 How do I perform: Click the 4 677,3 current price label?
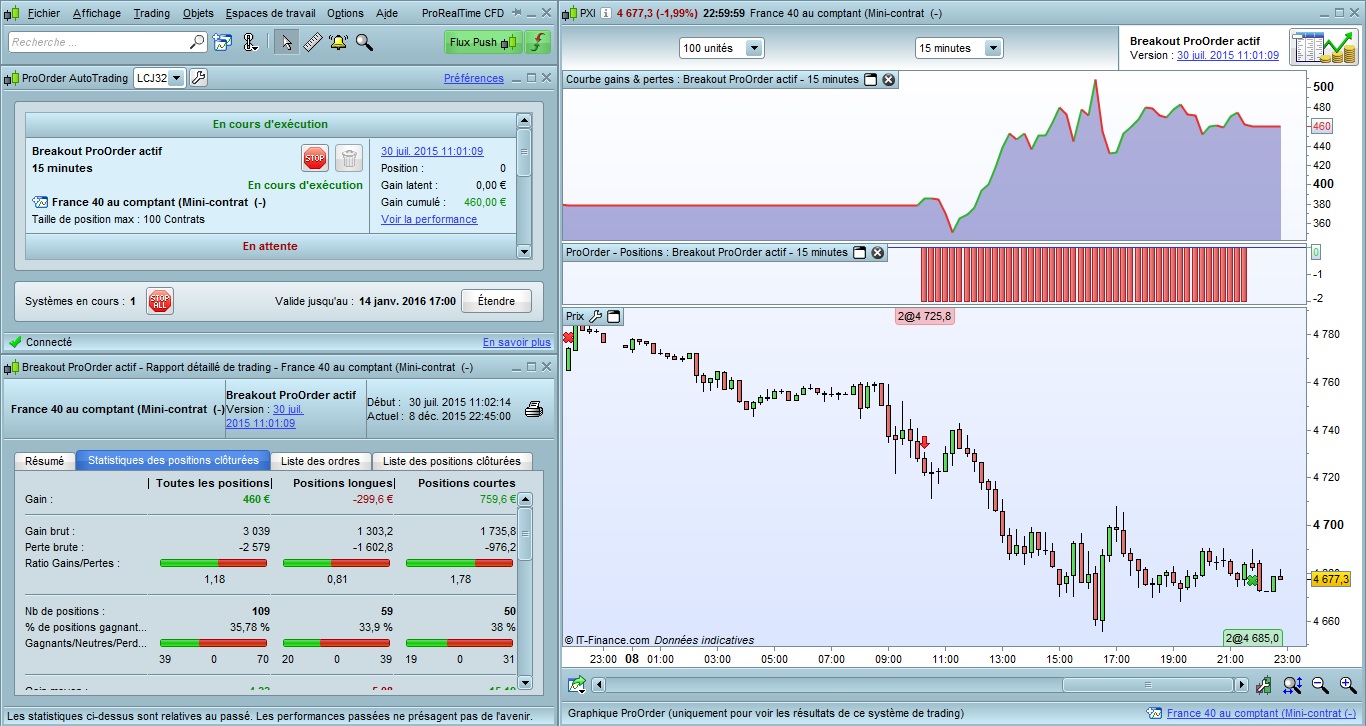tap(1331, 579)
